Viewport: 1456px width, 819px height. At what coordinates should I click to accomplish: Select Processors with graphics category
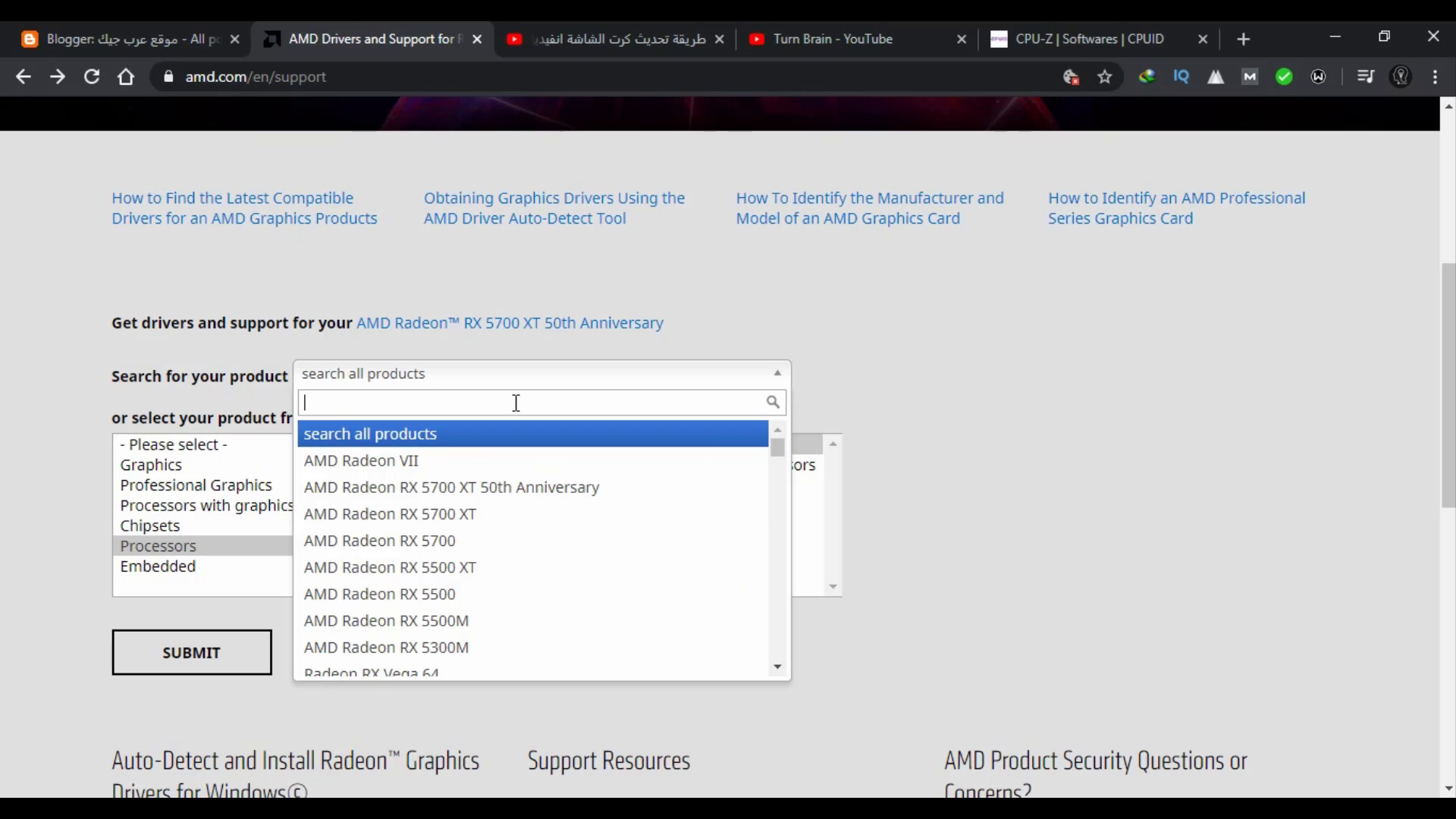pyautogui.click(x=203, y=505)
